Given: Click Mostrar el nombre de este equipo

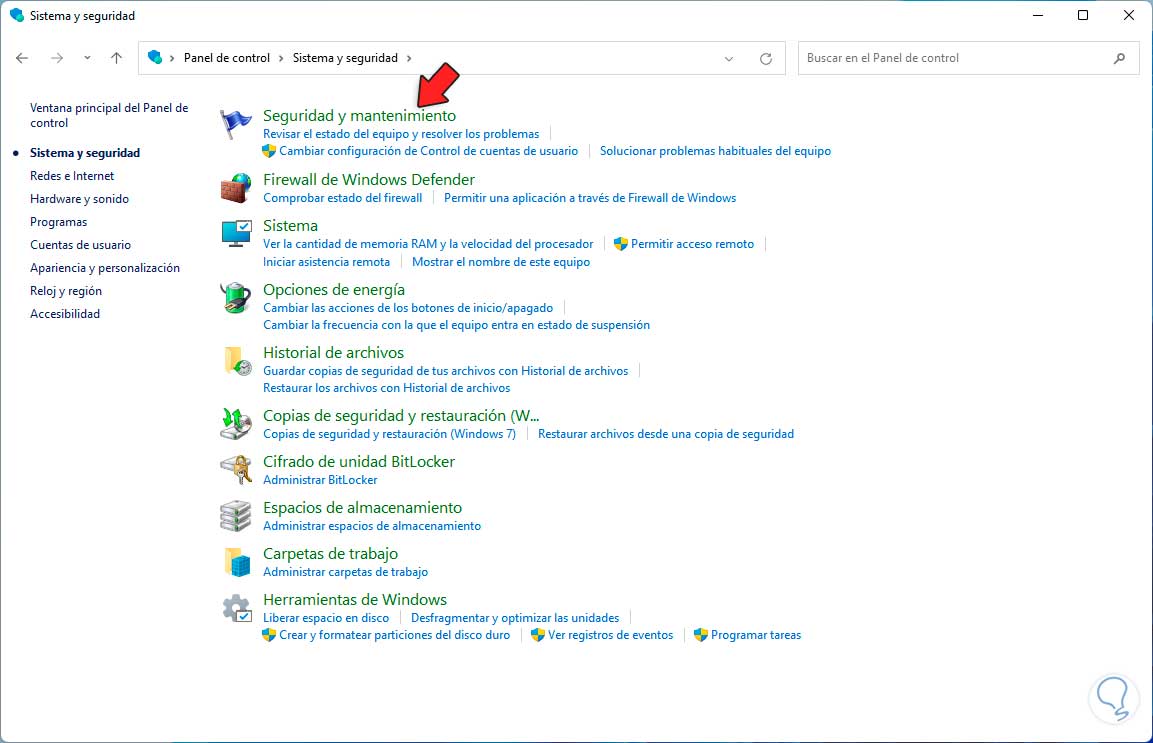Looking at the screenshot, I should 501,262.
